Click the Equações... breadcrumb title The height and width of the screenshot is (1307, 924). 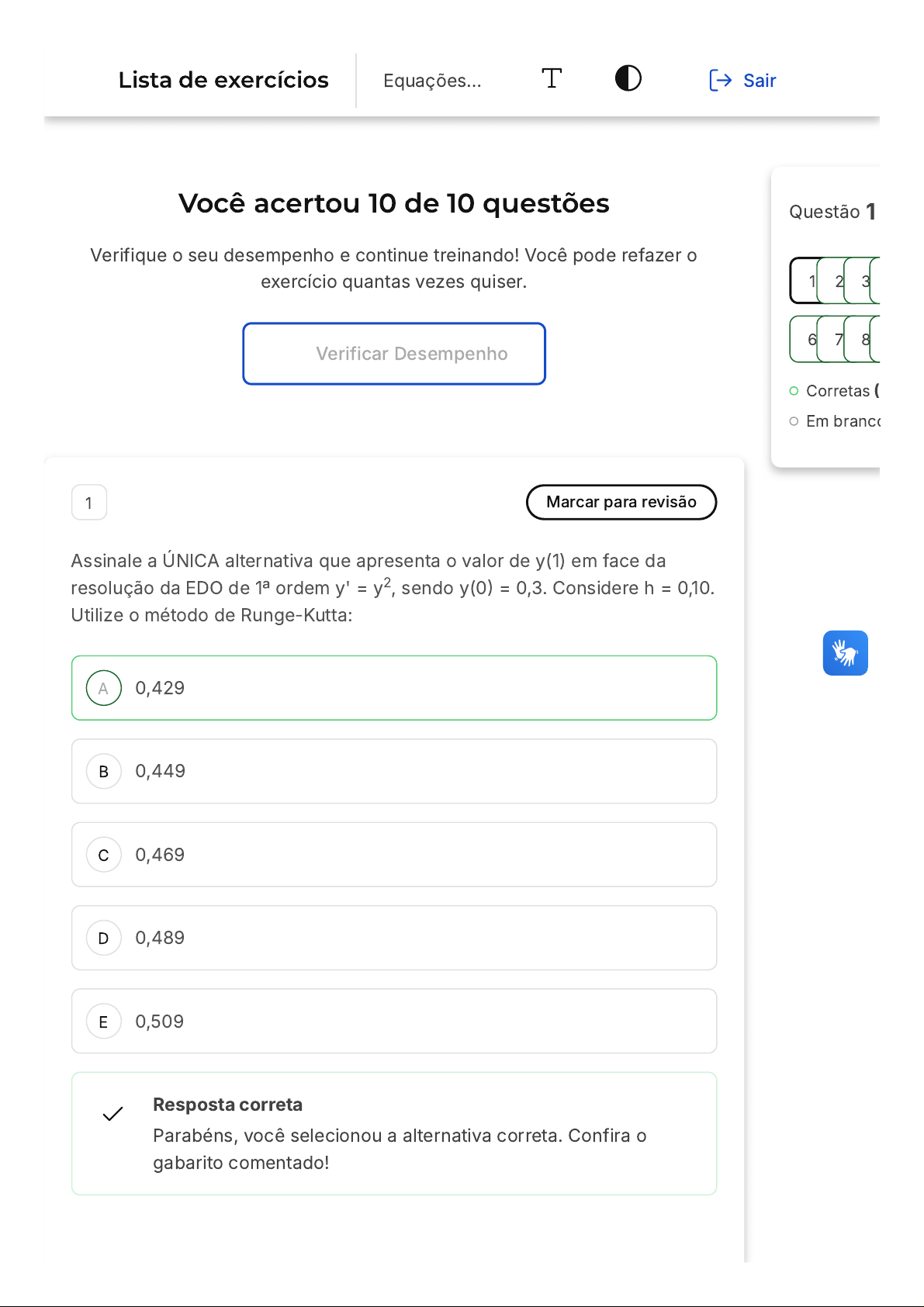coord(432,81)
